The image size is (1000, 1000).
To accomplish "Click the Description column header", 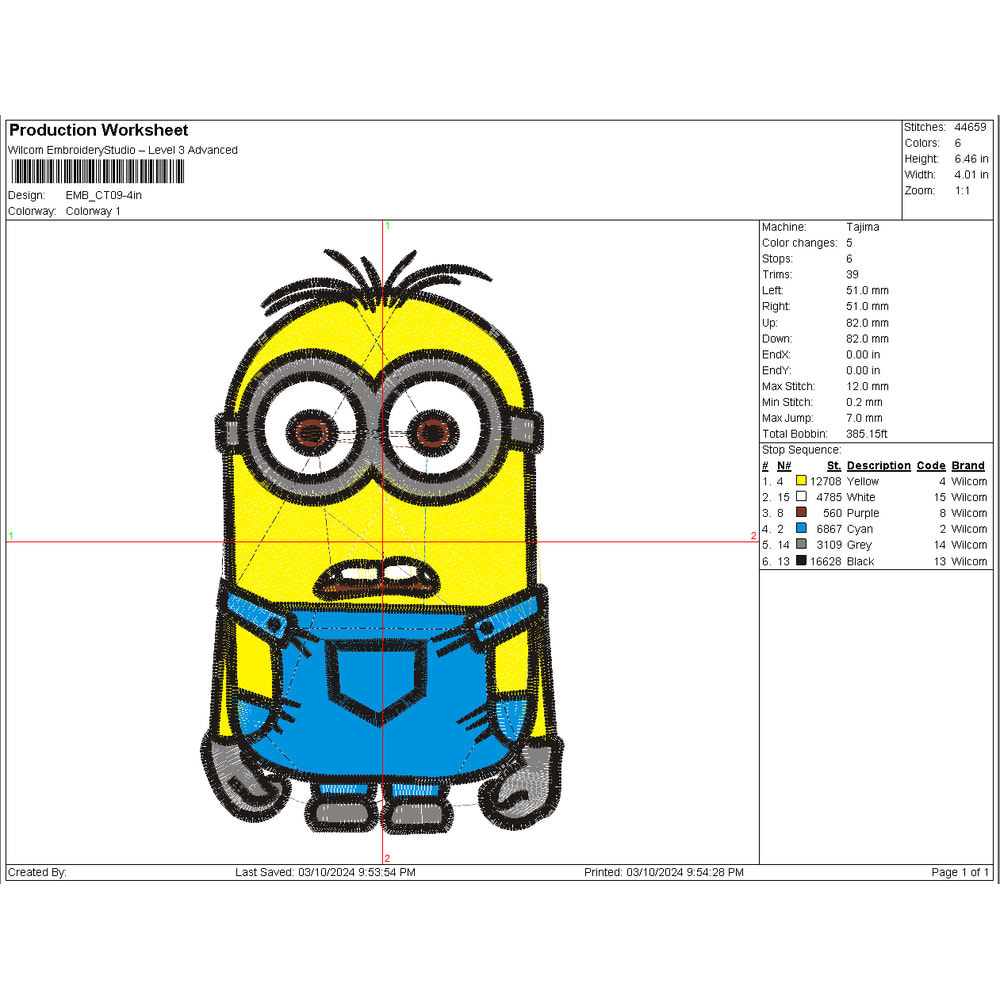I will coord(878,466).
